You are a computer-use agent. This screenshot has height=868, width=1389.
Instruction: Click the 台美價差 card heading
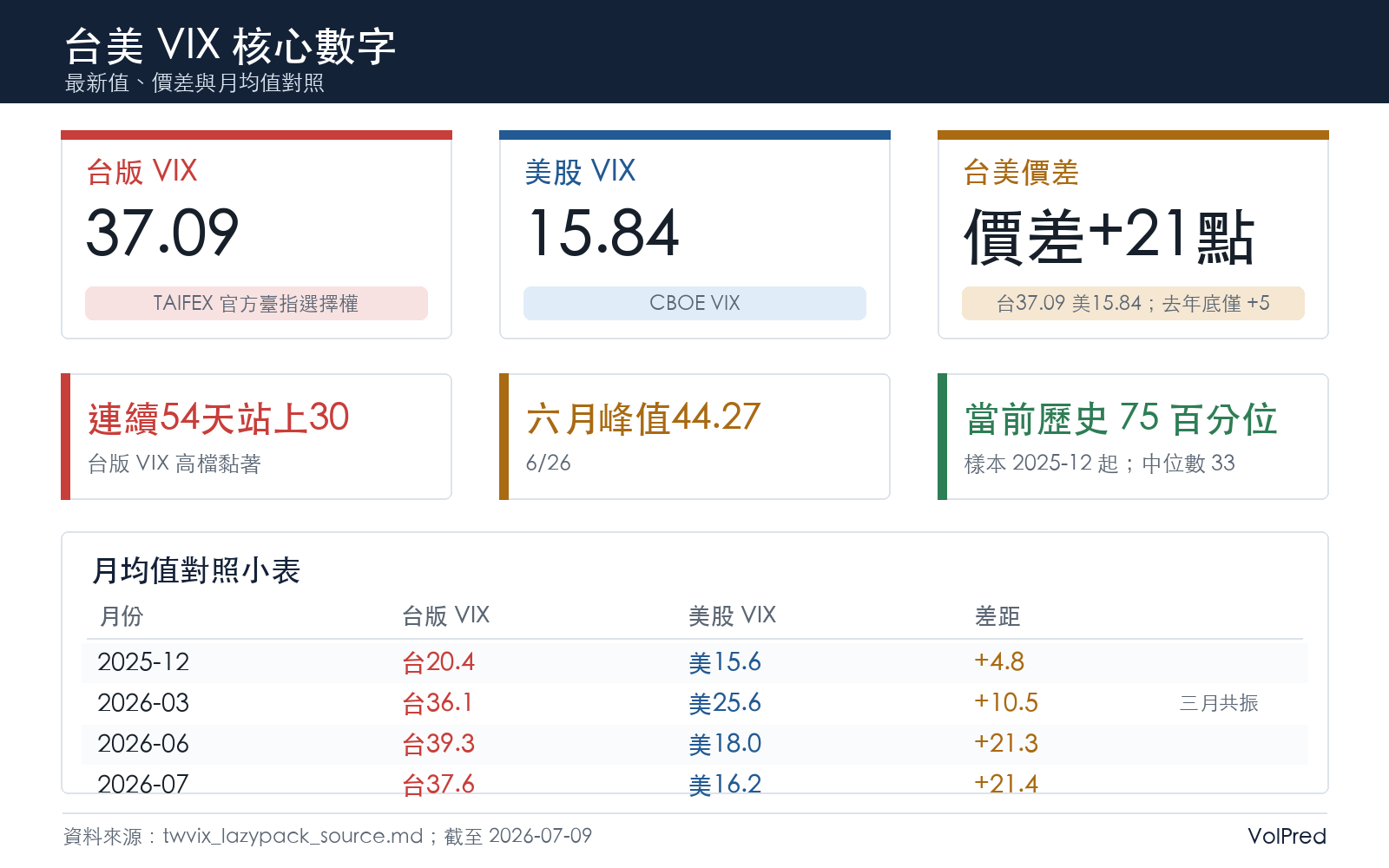click(x=1021, y=172)
